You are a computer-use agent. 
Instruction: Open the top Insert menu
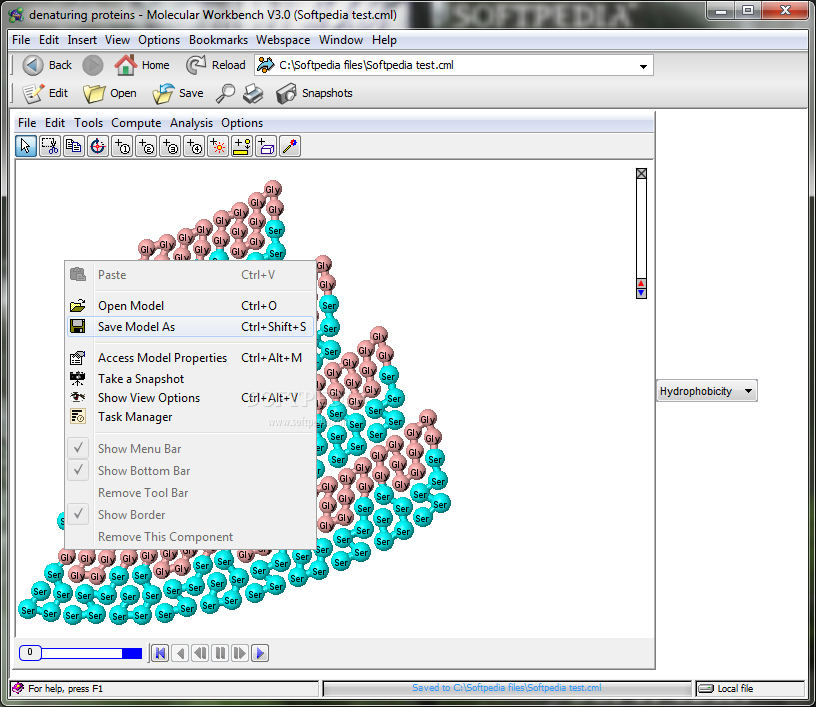pyautogui.click(x=82, y=40)
